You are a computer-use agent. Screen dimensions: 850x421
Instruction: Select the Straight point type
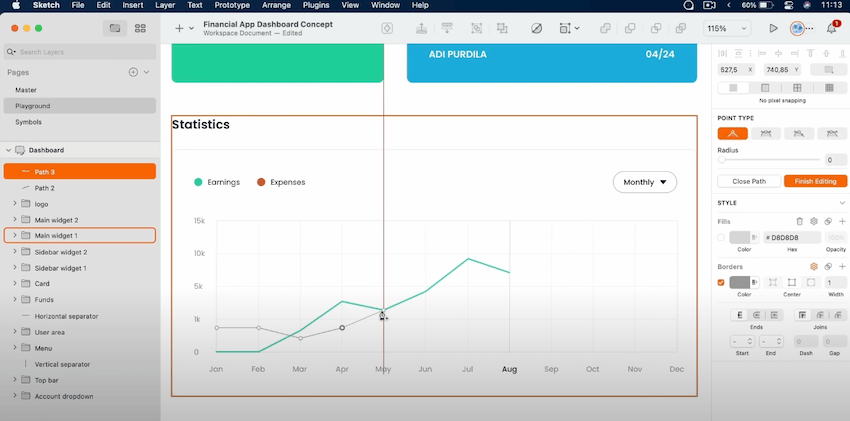[x=732, y=133]
